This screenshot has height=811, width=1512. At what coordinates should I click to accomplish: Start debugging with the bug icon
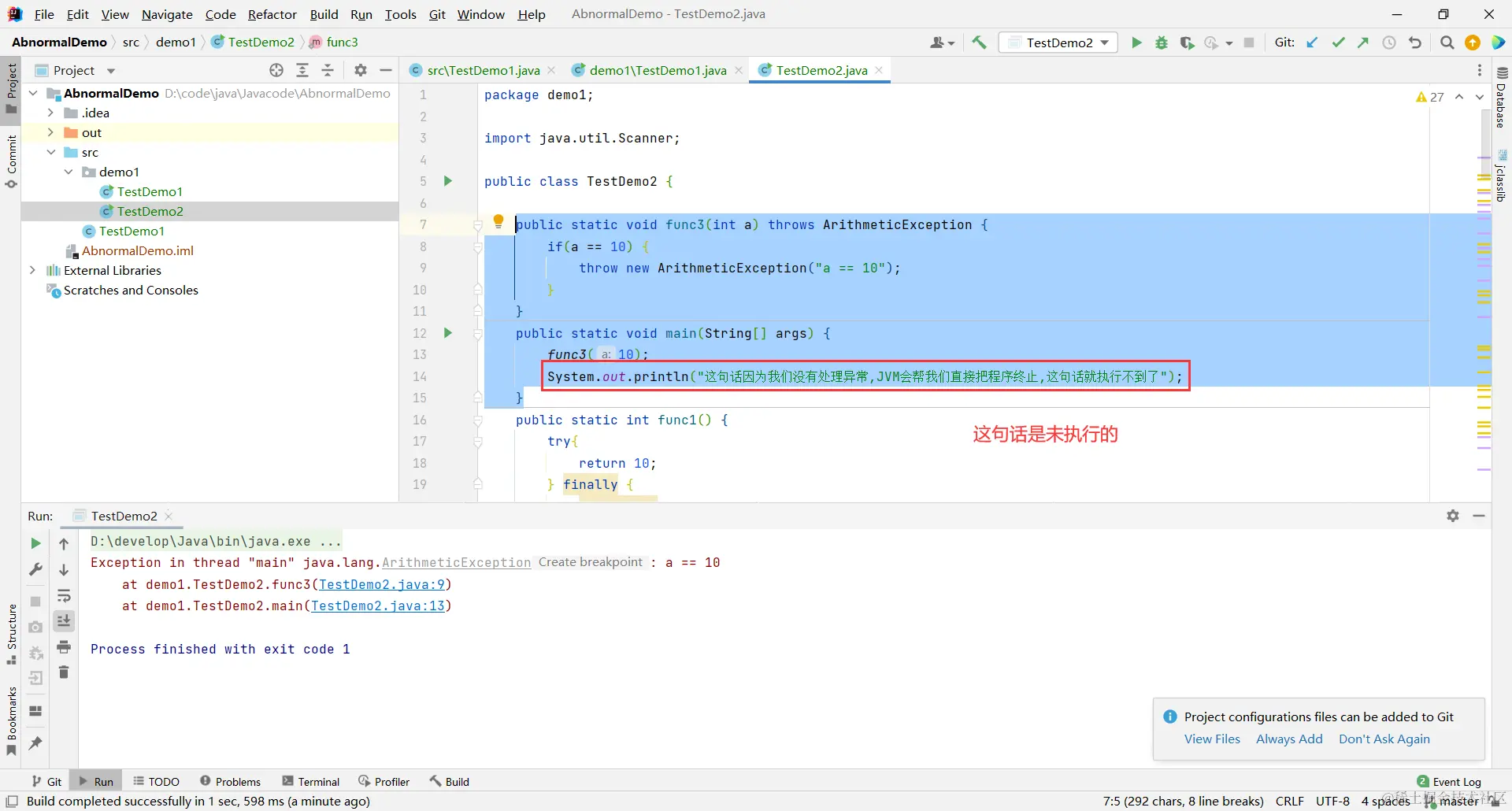[1162, 43]
